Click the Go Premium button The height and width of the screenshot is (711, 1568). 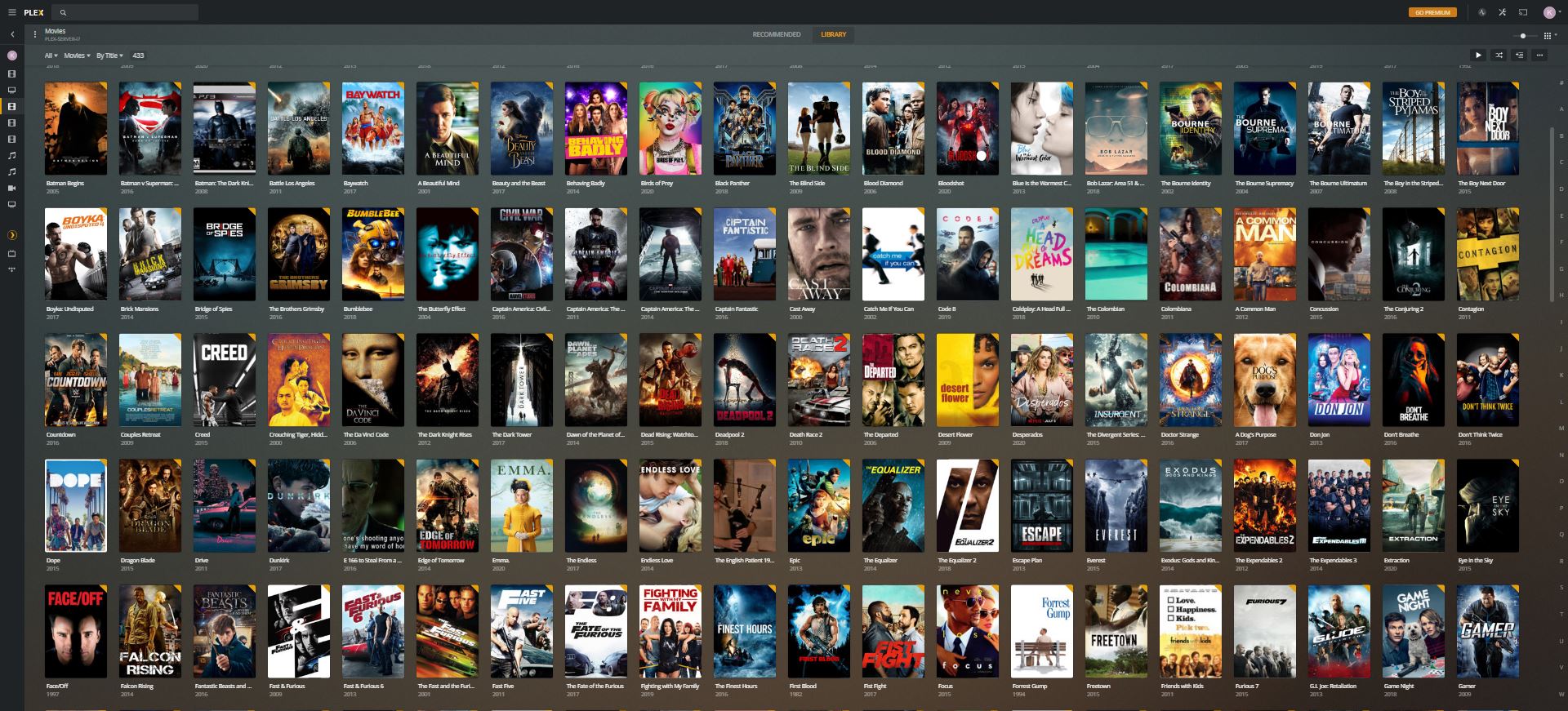[1432, 12]
